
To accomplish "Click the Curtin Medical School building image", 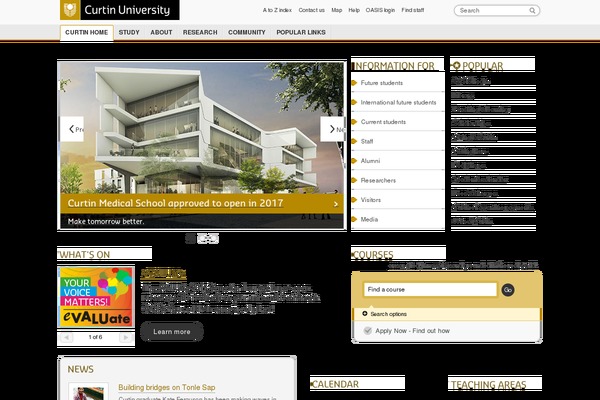I will (202, 128).
